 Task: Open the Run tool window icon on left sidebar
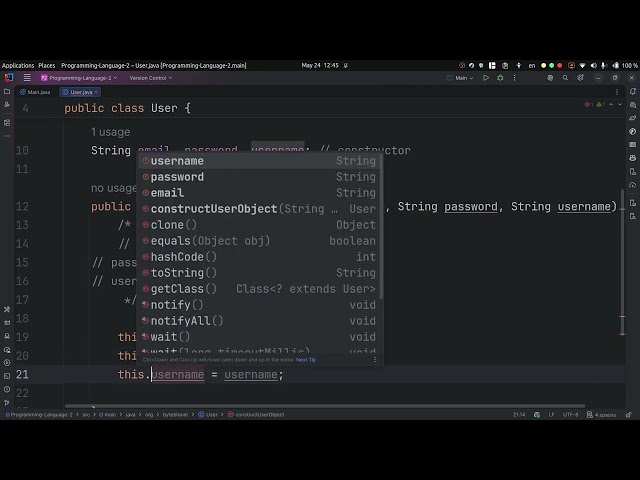pyautogui.click(x=7, y=363)
